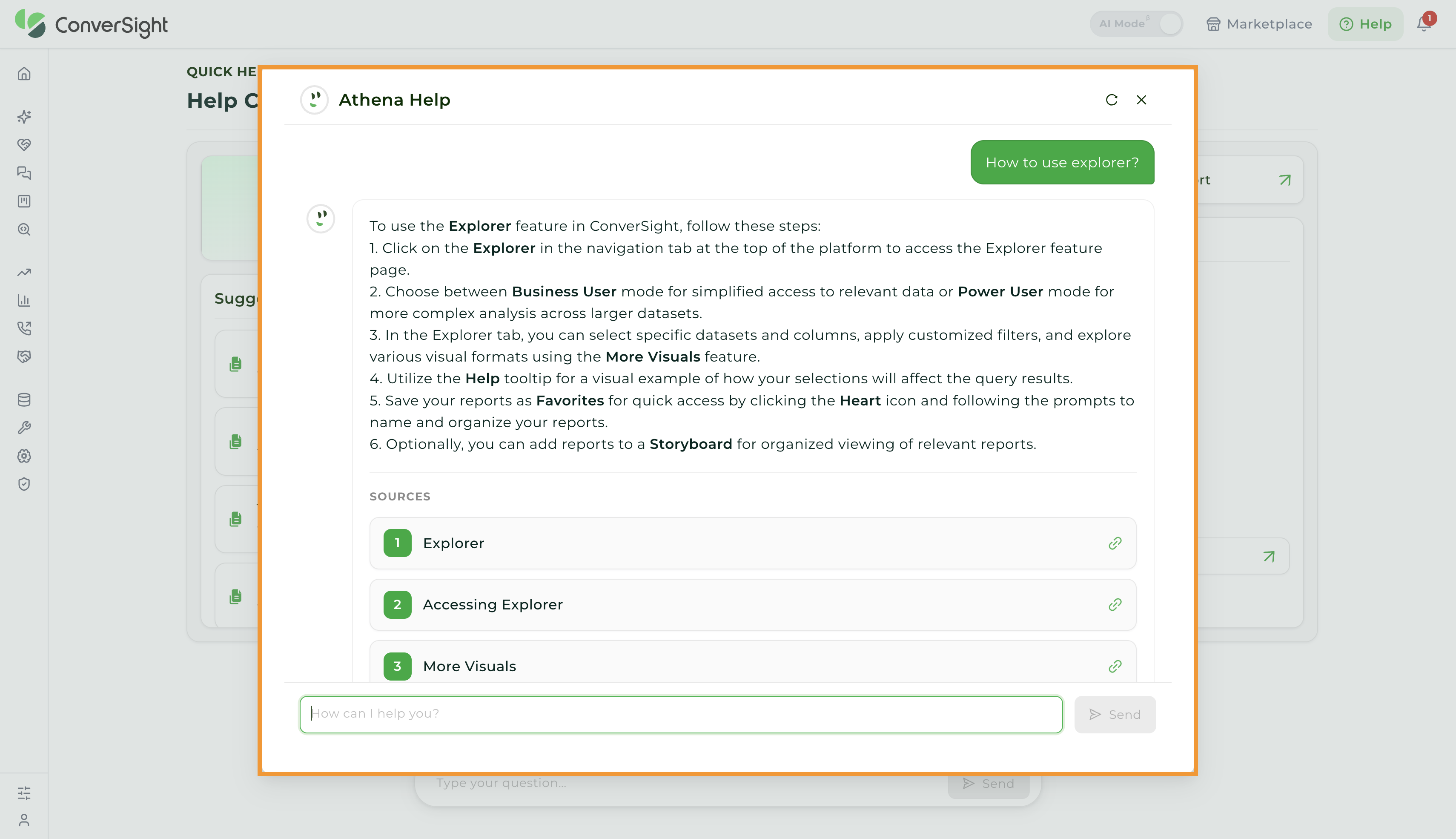
Task: Open the sliders preferences icon in sidebar
Action: click(x=23, y=793)
